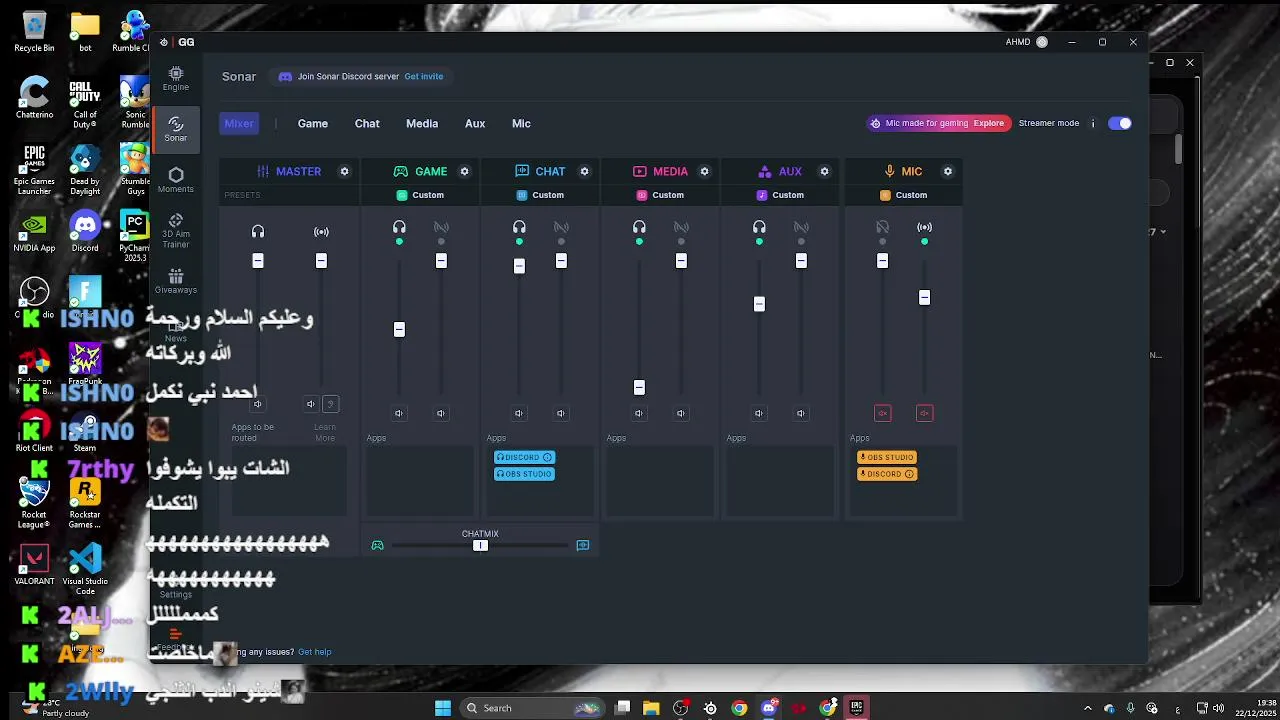This screenshot has height=720, width=1280.
Task: Click the MEDIA headphone volume fader handle
Action: click(x=639, y=387)
